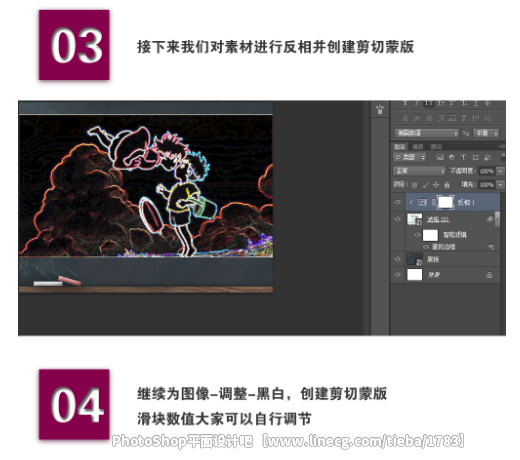Screen dimensions: 520x460
Task: Click the ordinals (1st) OpenType icon
Action: (475, 118)
